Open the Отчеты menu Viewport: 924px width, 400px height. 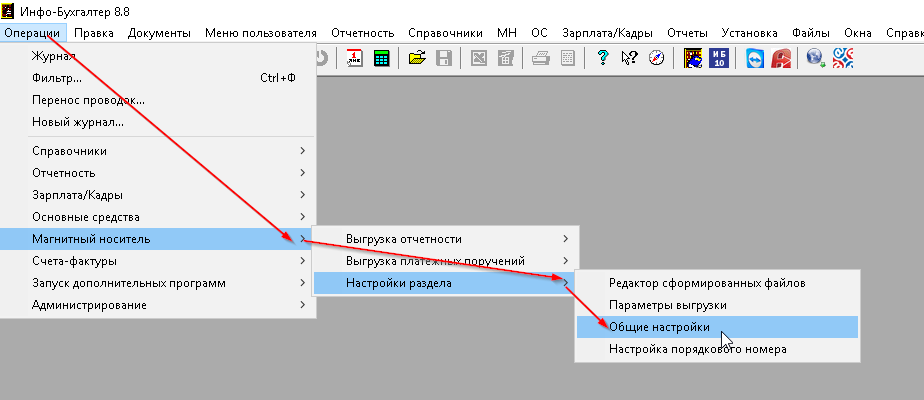tap(687, 33)
